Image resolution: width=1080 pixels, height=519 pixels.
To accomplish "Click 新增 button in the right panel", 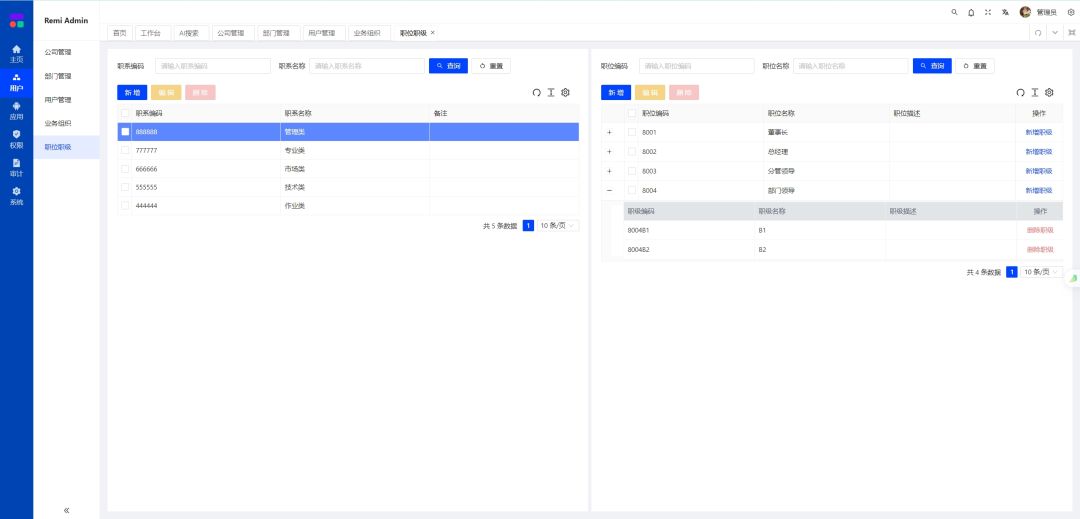I will [616, 92].
